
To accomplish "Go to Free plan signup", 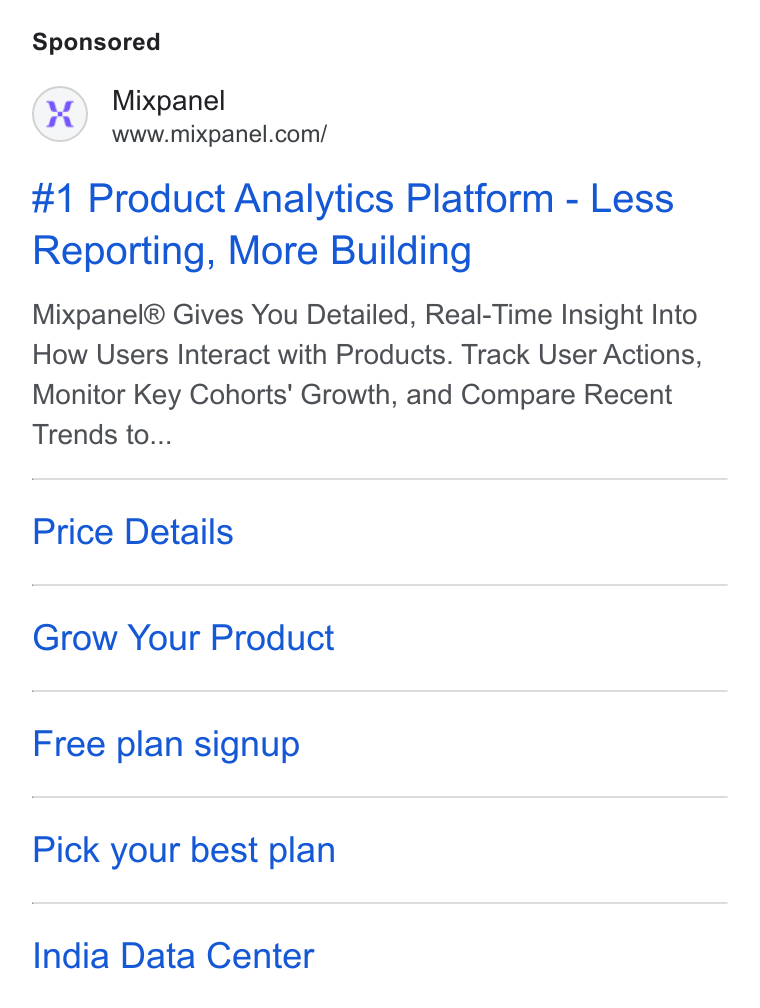I will [x=166, y=745].
